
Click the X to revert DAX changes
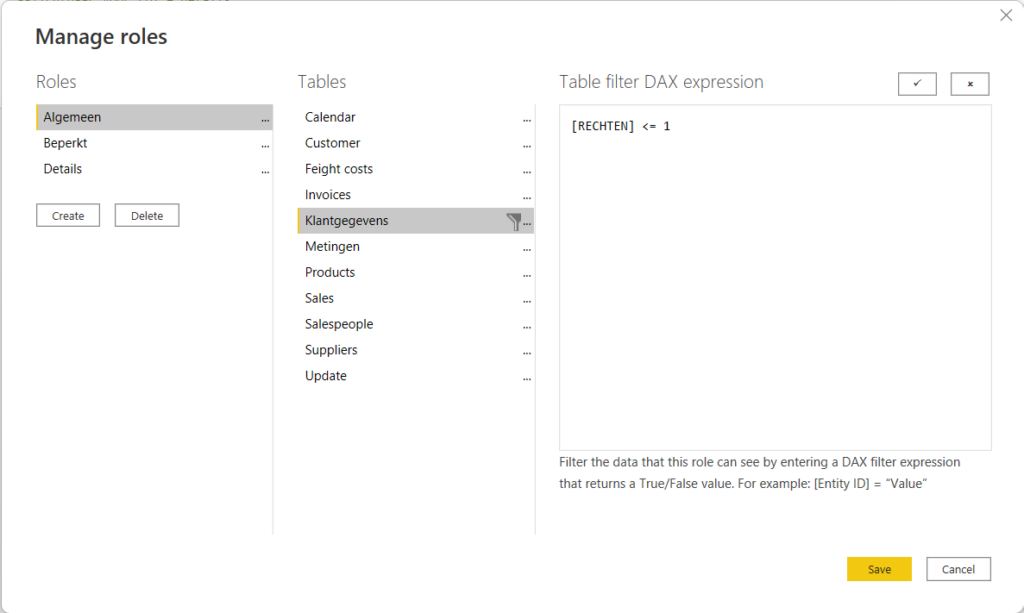[x=969, y=84]
